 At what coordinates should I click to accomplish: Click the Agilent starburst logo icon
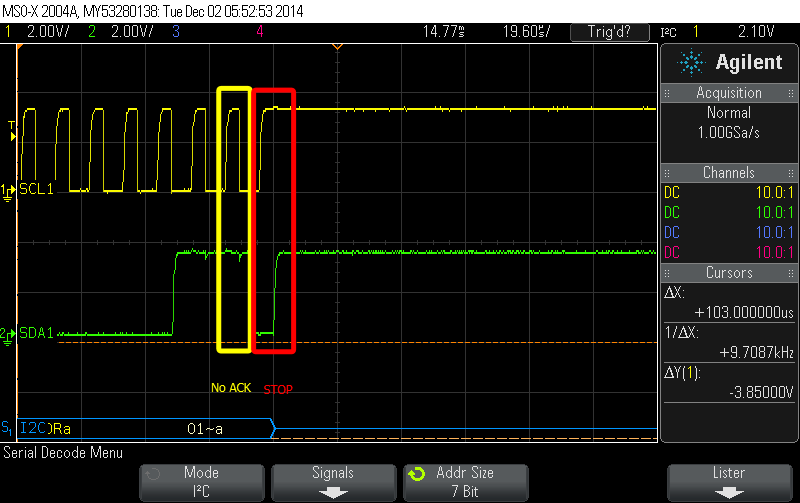point(691,62)
